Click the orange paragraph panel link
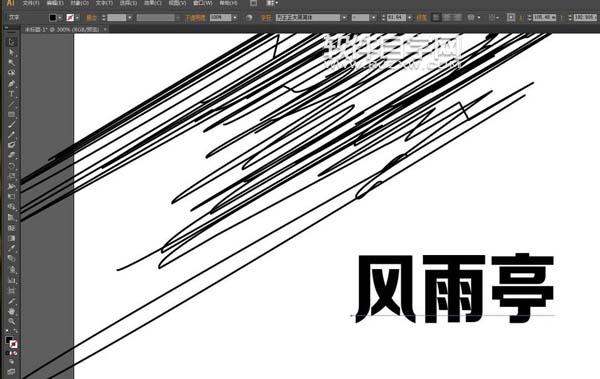This screenshot has height=379, width=600. click(x=422, y=18)
